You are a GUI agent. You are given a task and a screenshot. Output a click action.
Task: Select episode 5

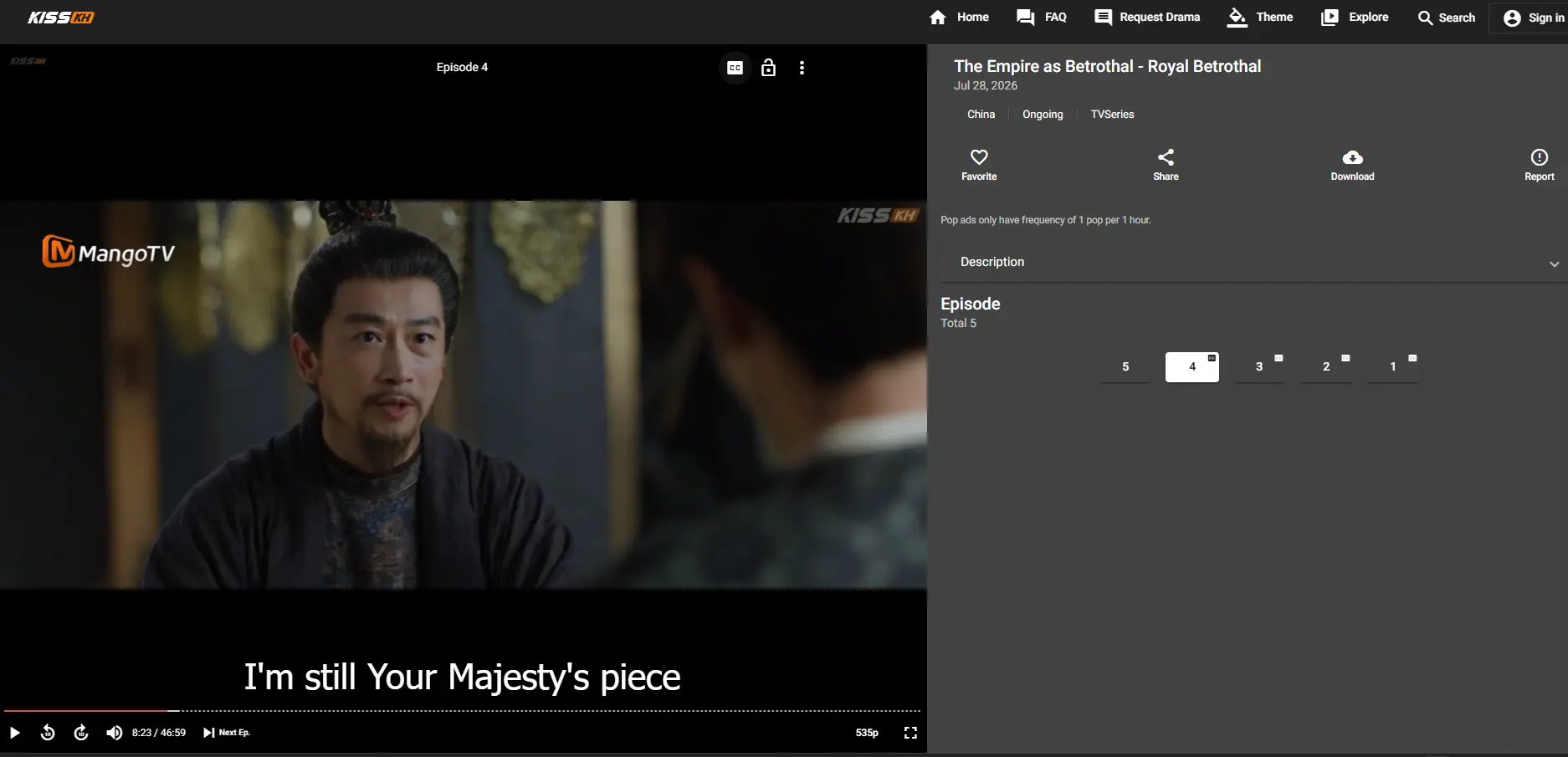click(1125, 367)
